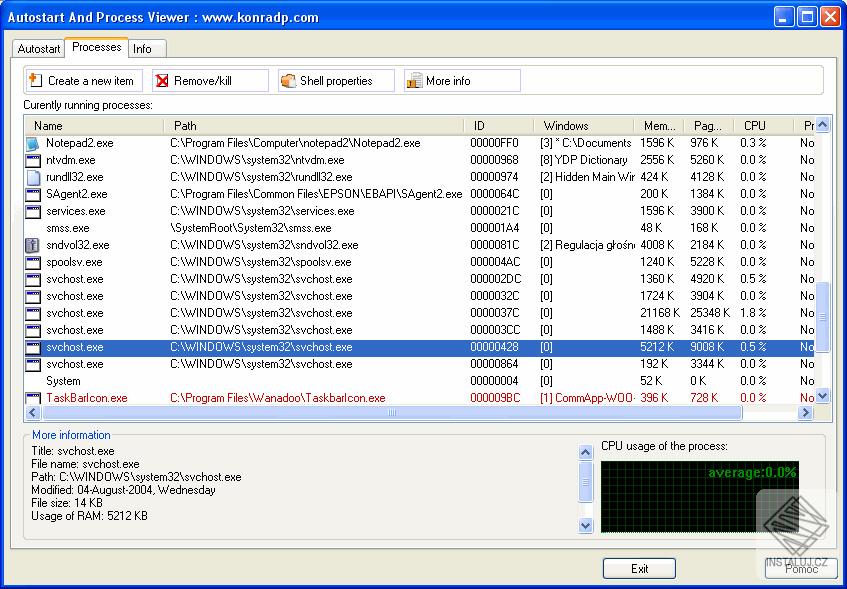Image resolution: width=847 pixels, height=589 pixels.
Task: Select the Processes tab
Action: [96, 47]
